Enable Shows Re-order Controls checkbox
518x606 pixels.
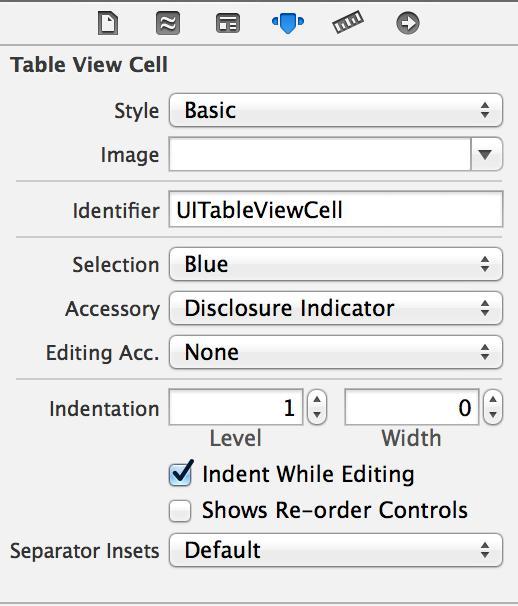coord(180,511)
